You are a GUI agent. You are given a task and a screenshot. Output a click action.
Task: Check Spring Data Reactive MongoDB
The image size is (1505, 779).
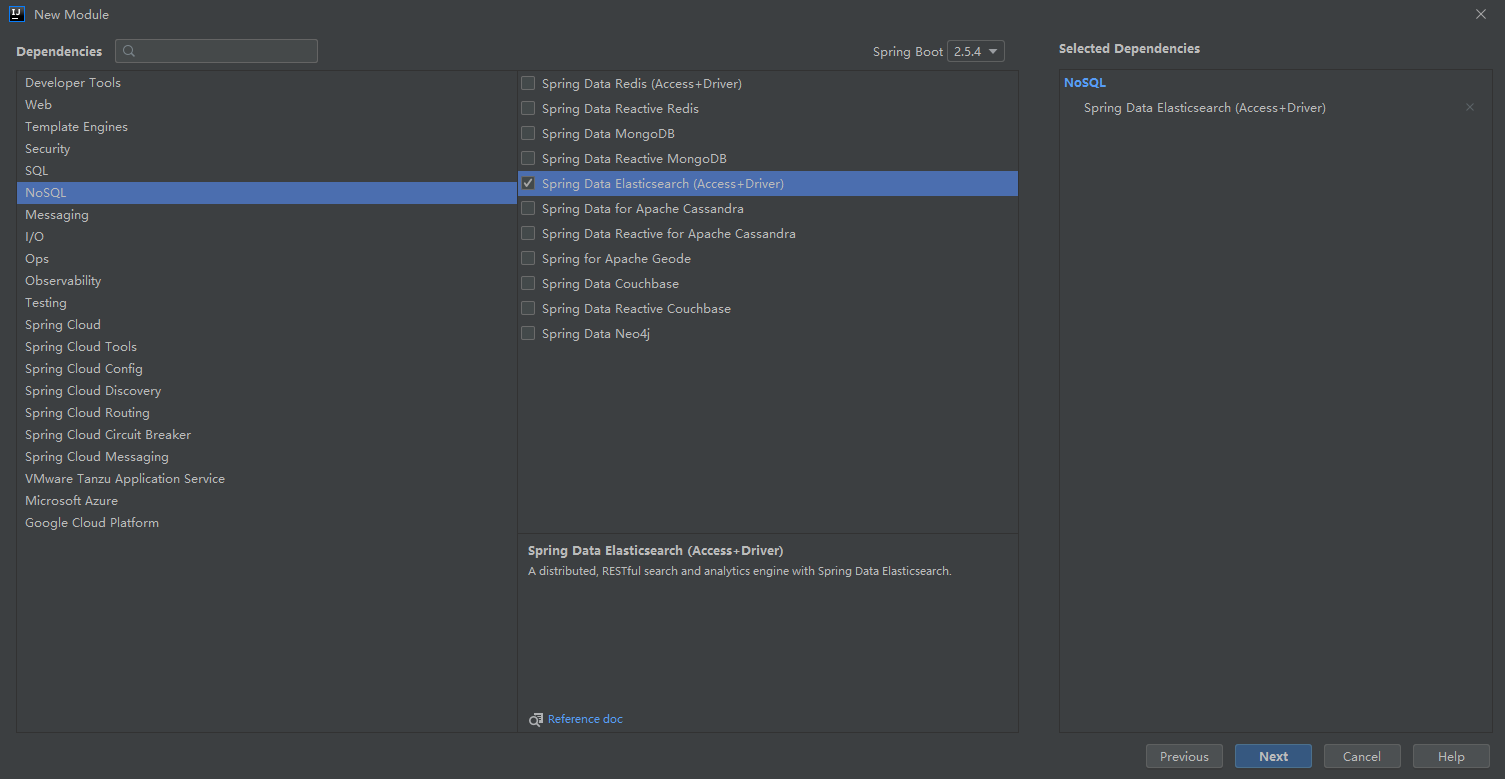528,158
